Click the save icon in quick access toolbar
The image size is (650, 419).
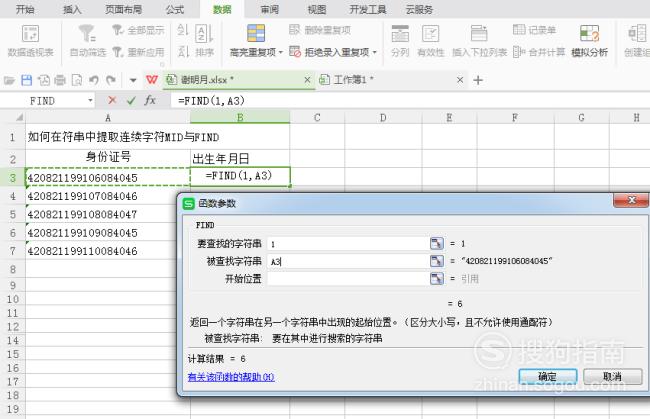pyautogui.click(x=27, y=80)
